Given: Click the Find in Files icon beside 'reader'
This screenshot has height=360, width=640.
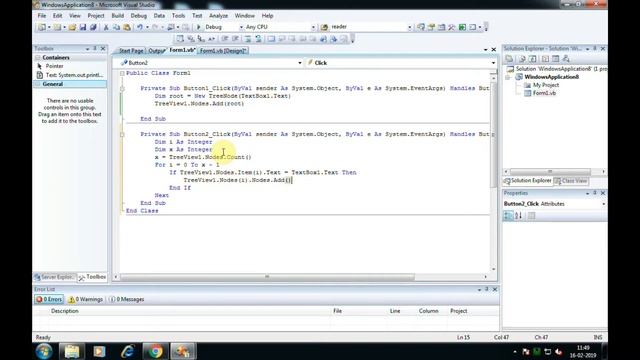Looking at the screenshot, I should pyautogui.click(x=324, y=27).
